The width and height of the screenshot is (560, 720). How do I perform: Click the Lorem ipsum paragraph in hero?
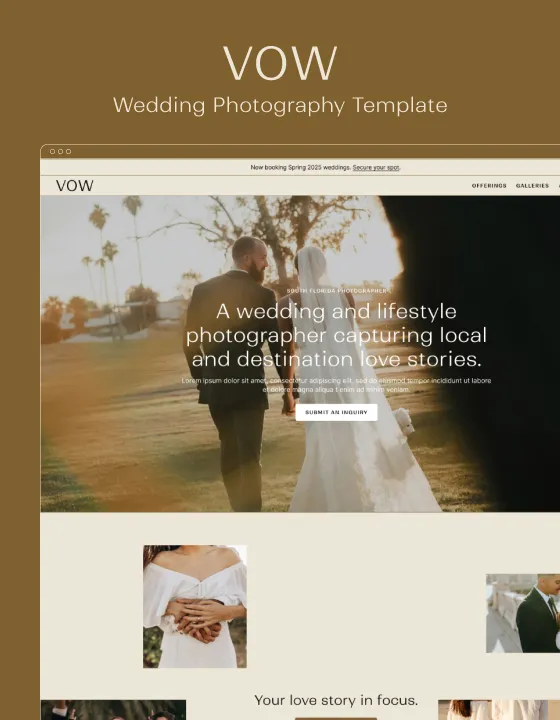pyautogui.click(x=336, y=385)
